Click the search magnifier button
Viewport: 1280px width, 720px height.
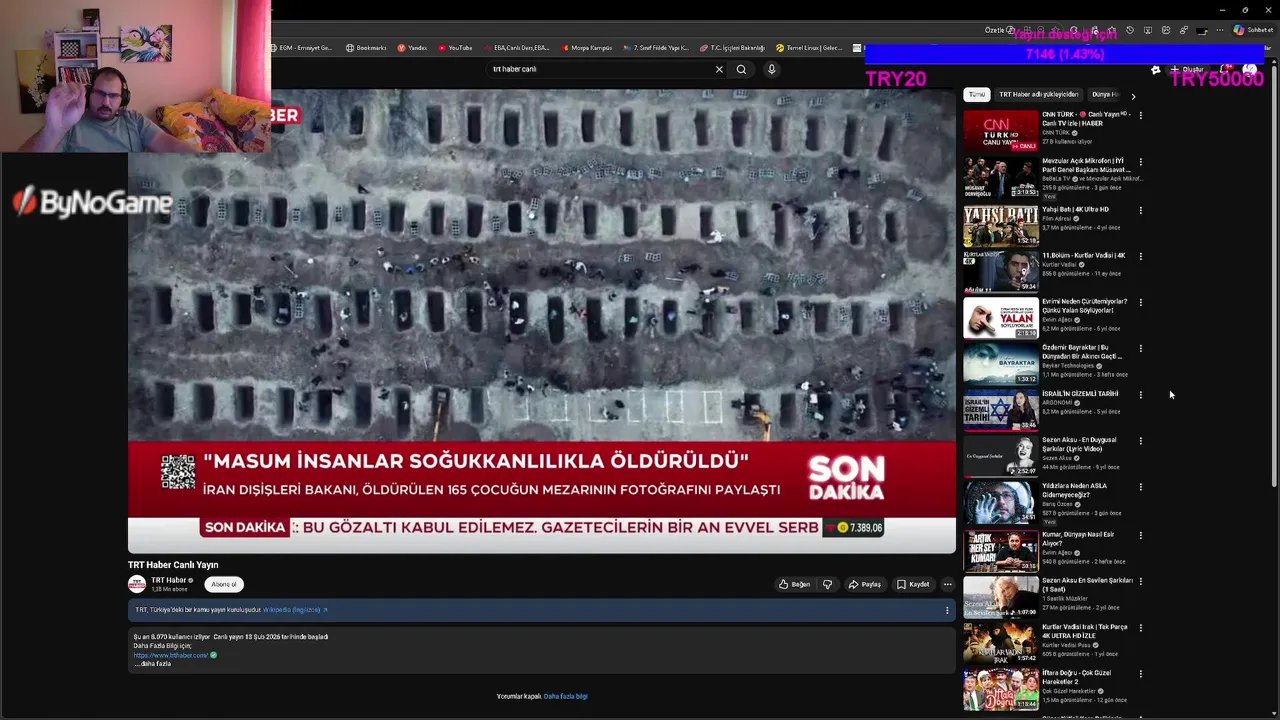pyautogui.click(x=741, y=69)
